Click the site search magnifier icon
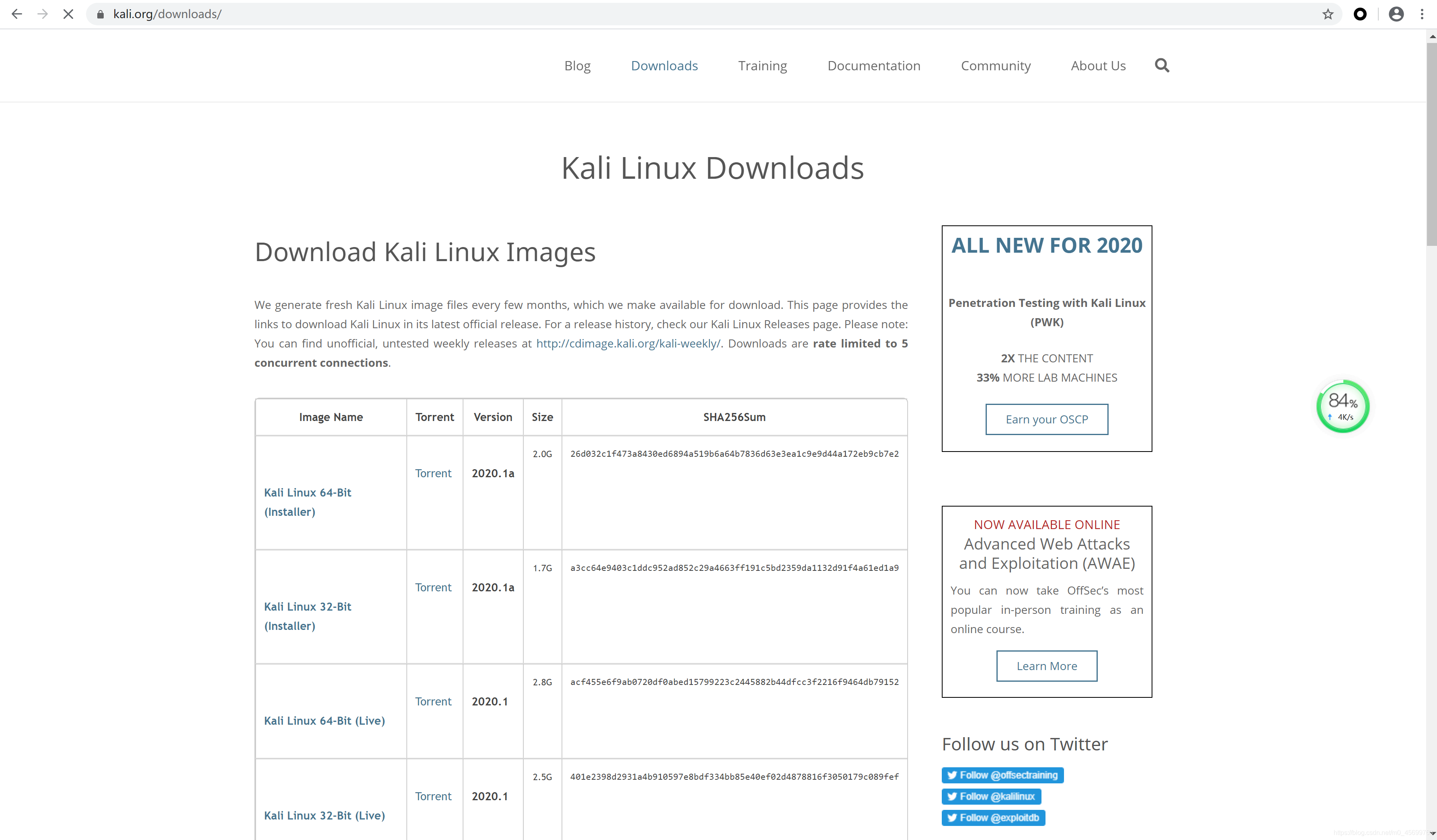The image size is (1437, 840). point(1162,65)
